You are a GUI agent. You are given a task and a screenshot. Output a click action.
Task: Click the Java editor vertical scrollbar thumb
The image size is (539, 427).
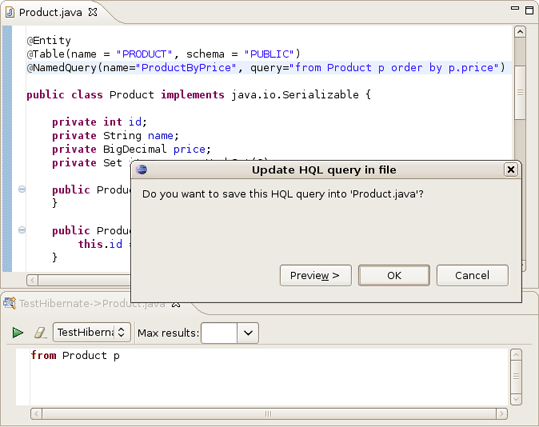click(x=520, y=92)
